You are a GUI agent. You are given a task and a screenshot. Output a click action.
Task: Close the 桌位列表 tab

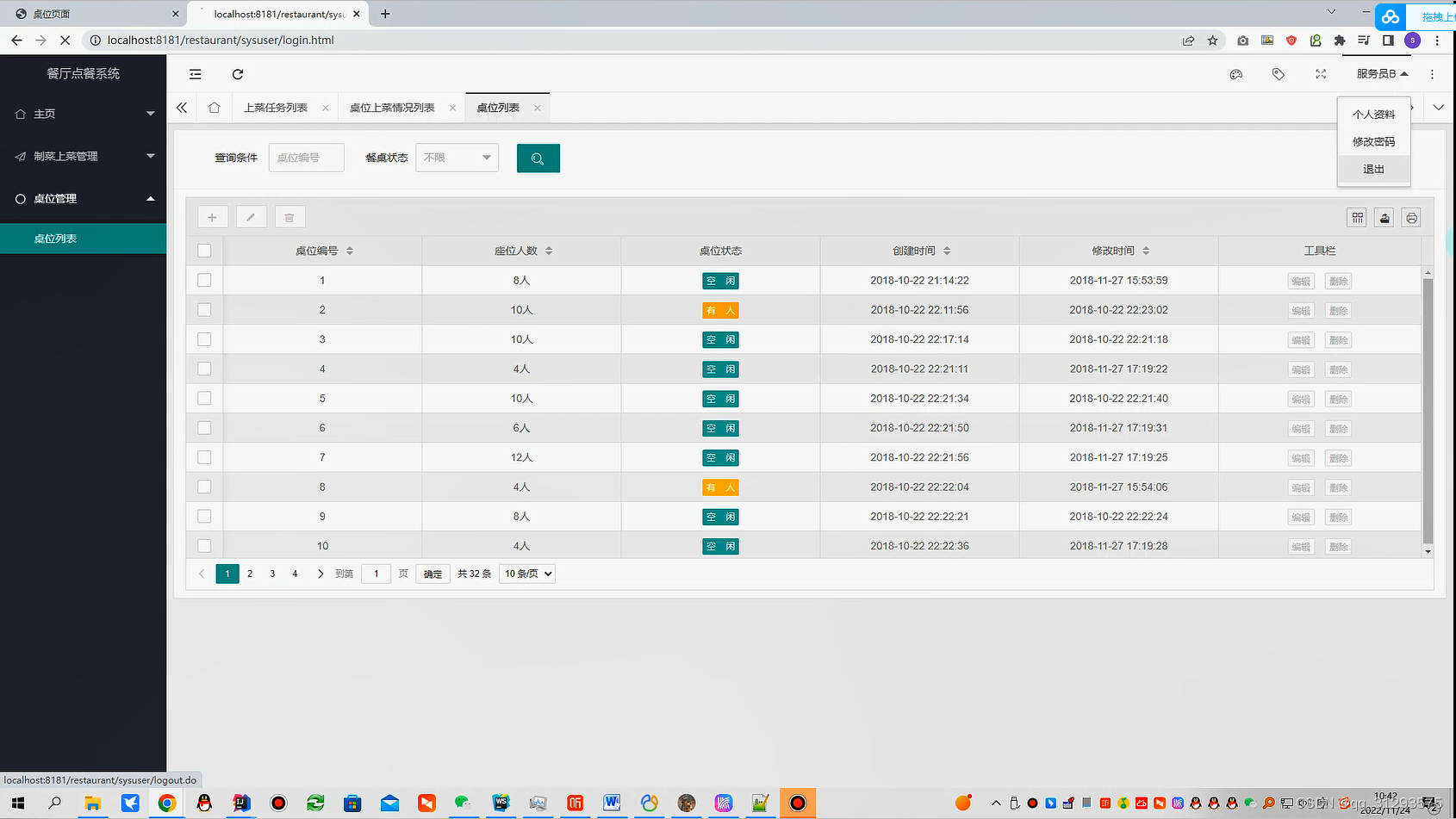point(537,108)
